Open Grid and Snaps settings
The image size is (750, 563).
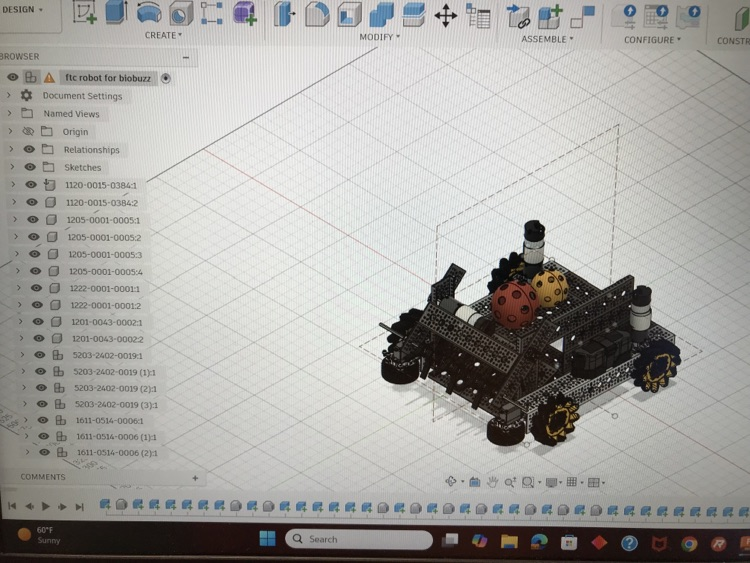point(572,482)
